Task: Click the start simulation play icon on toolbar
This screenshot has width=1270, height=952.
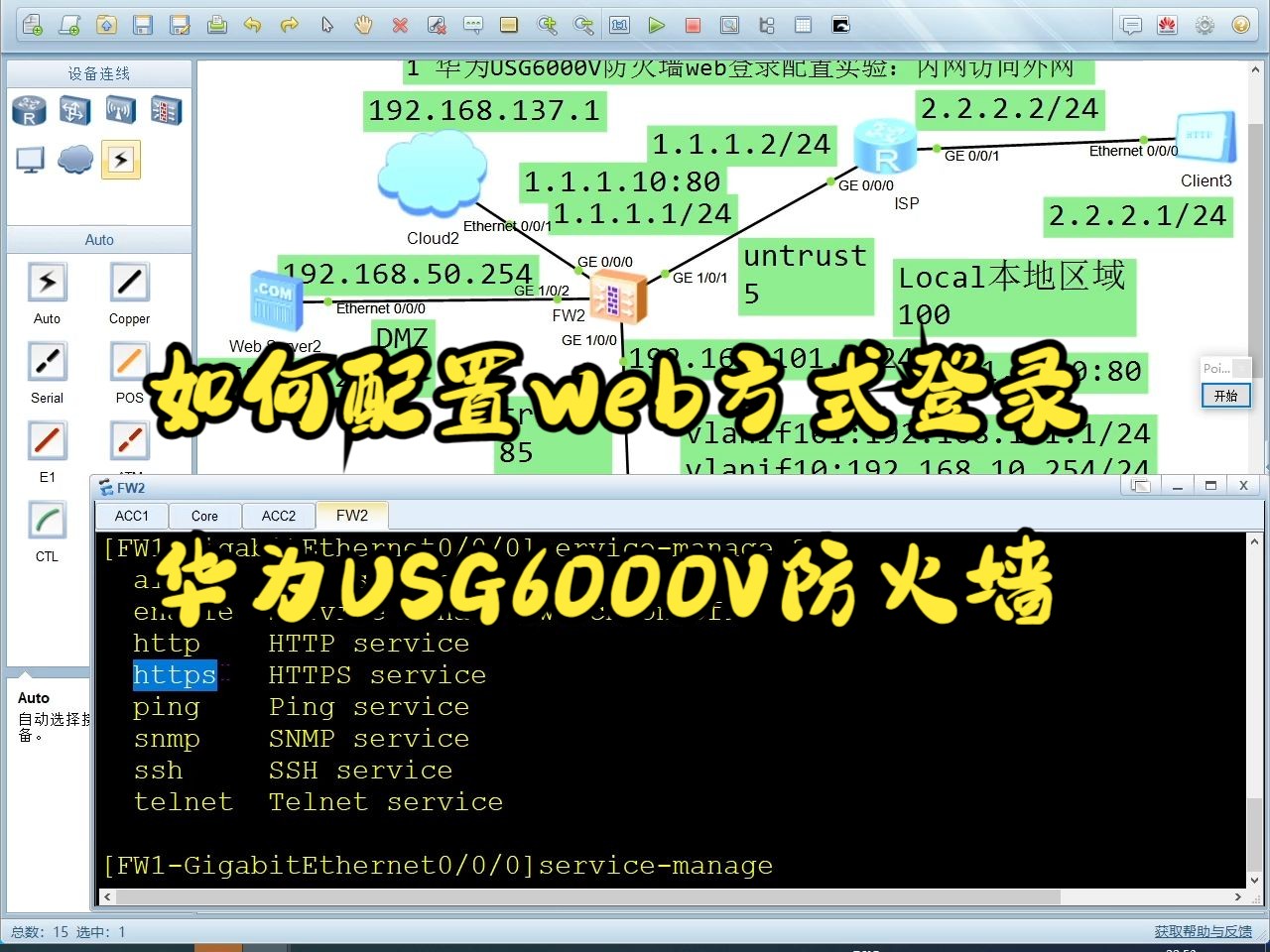Action: coord(657,25)
